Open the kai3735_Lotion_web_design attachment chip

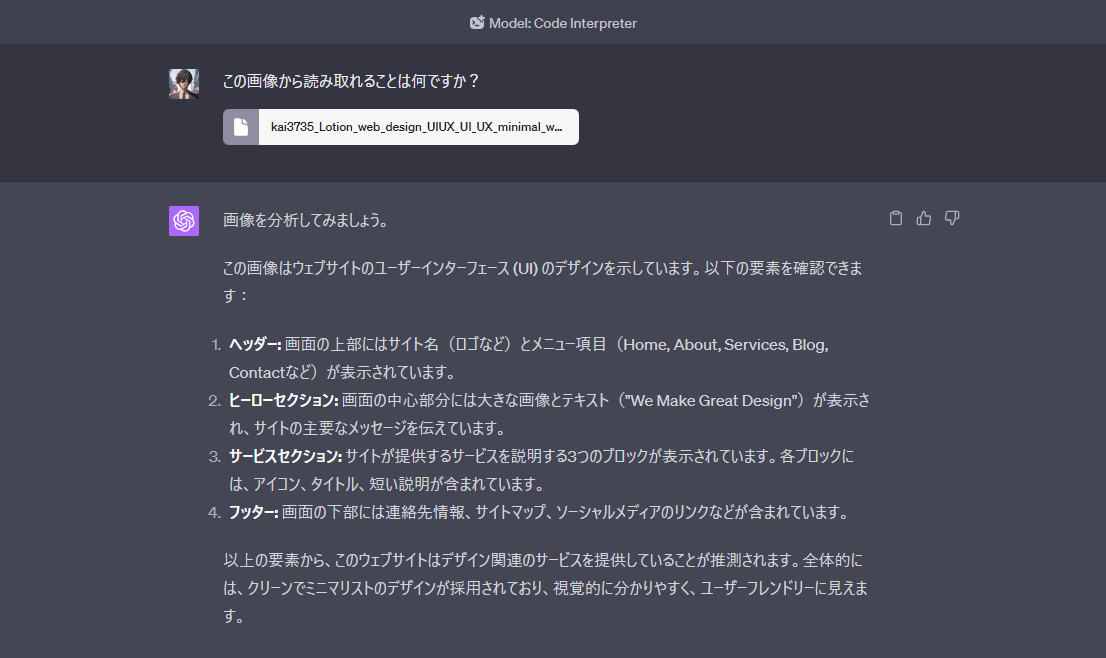click(400, 126)
